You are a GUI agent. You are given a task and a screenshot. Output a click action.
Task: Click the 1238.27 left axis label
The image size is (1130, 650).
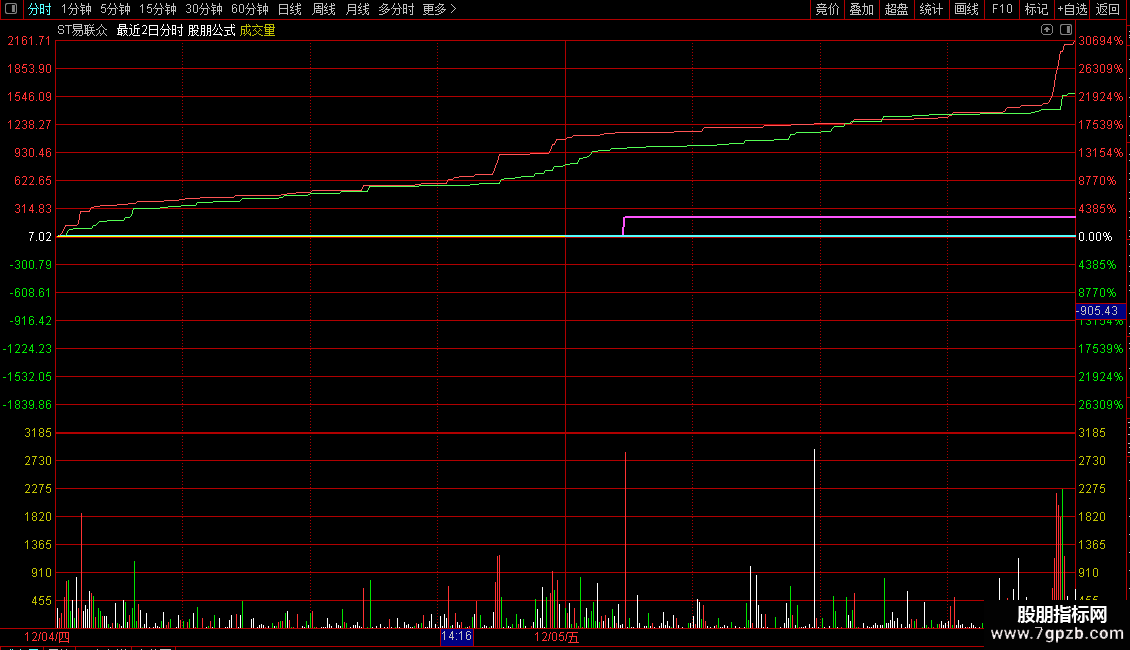[x=30, y=125]
